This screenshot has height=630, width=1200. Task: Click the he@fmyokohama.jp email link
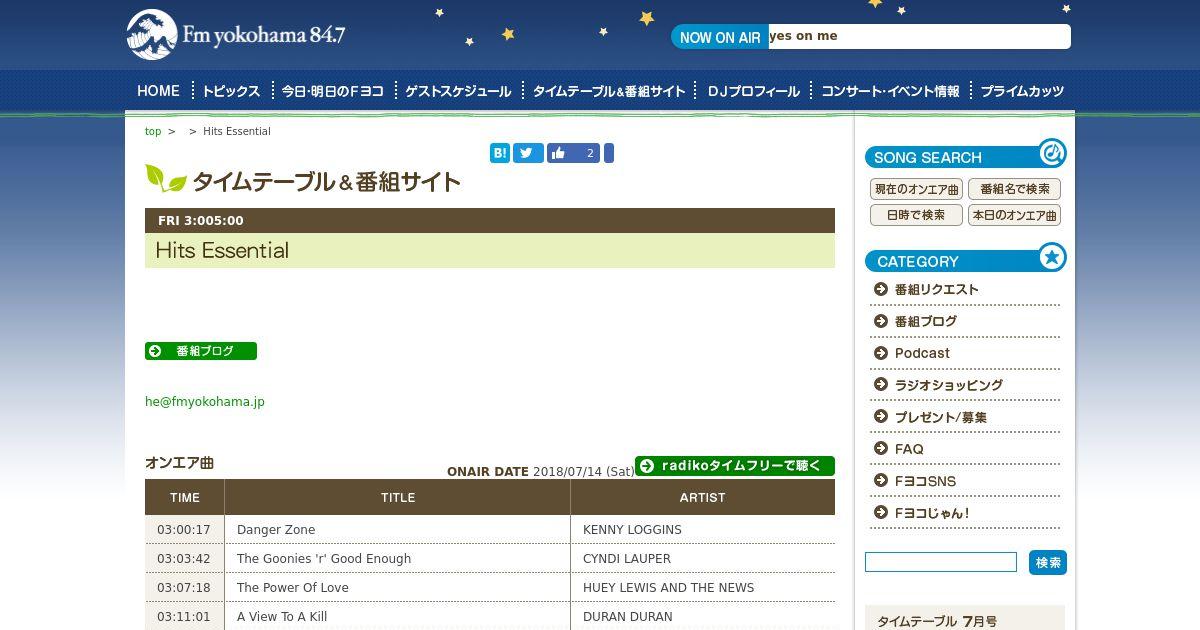(x=205, y=402)
